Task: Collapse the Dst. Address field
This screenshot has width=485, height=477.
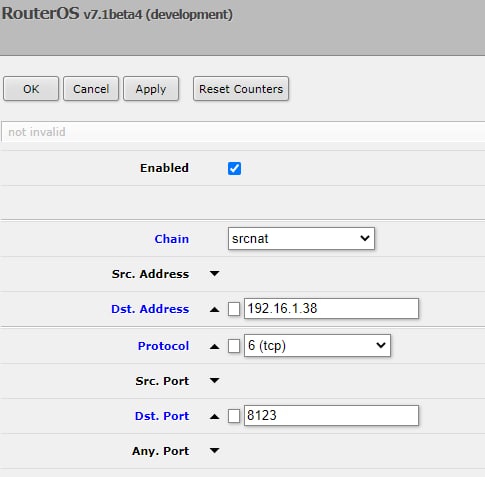Action: pos(215,309)
